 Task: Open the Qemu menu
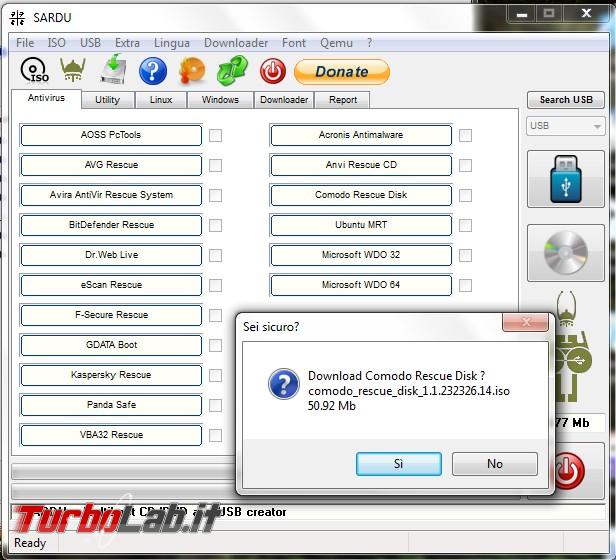click(x=336, y=42)
